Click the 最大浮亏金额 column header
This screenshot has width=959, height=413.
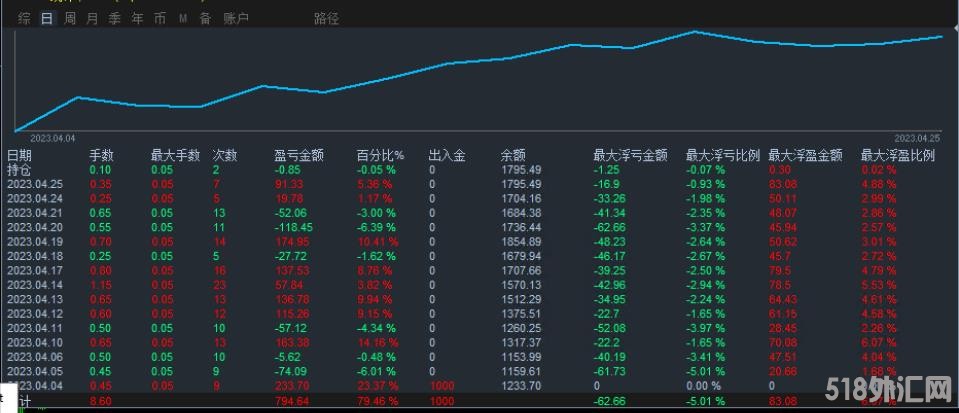pos(631,155)
